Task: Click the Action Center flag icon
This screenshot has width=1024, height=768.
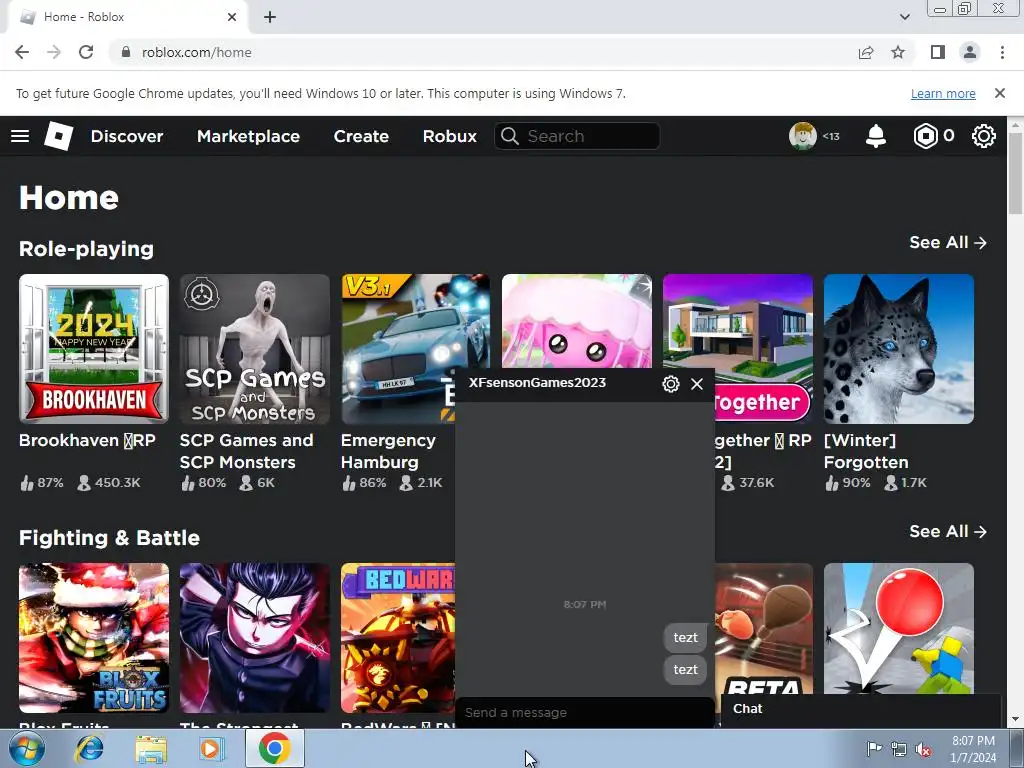Action: pyautogui.click(x=874, y=749)
